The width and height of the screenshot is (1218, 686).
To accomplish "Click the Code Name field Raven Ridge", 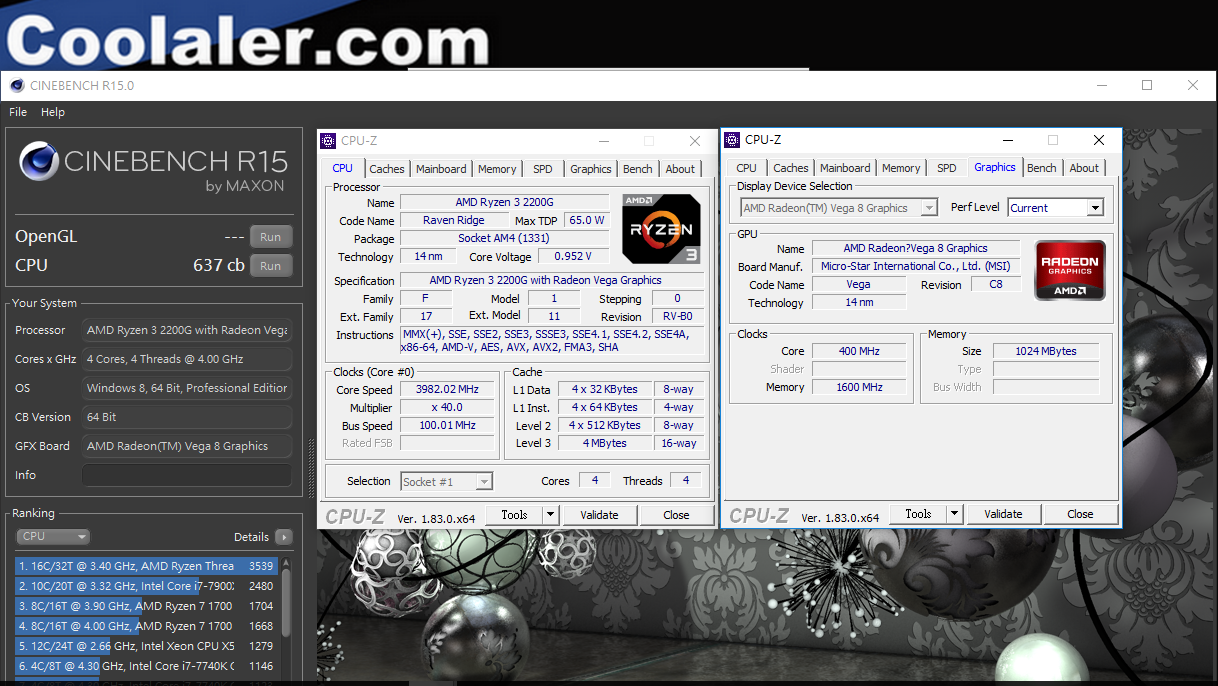I will coord(455,221).
